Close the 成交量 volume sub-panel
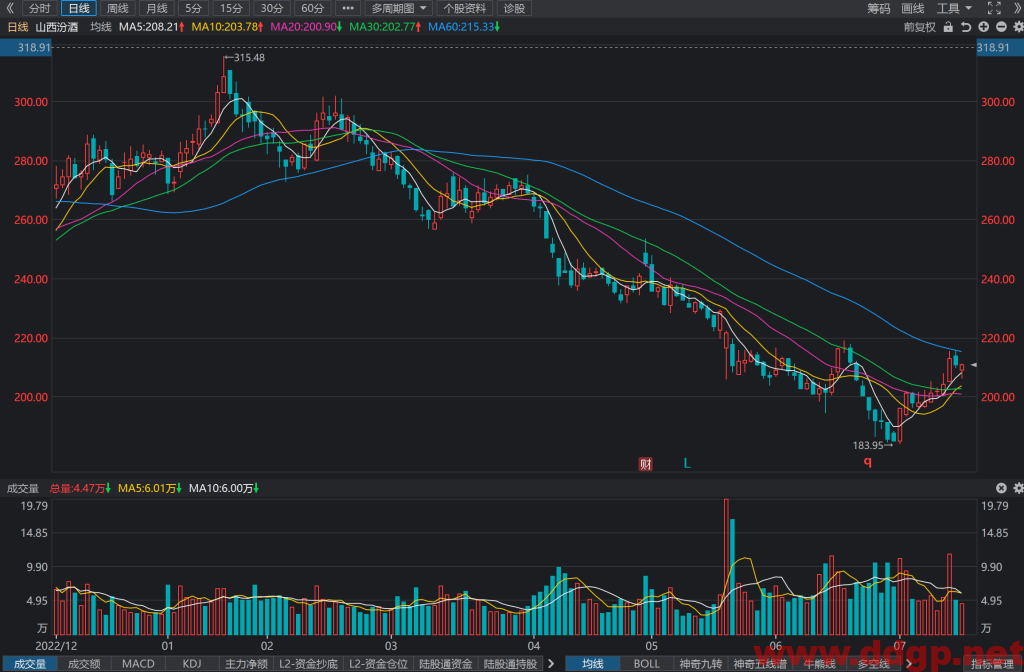 coord(1000,488)
